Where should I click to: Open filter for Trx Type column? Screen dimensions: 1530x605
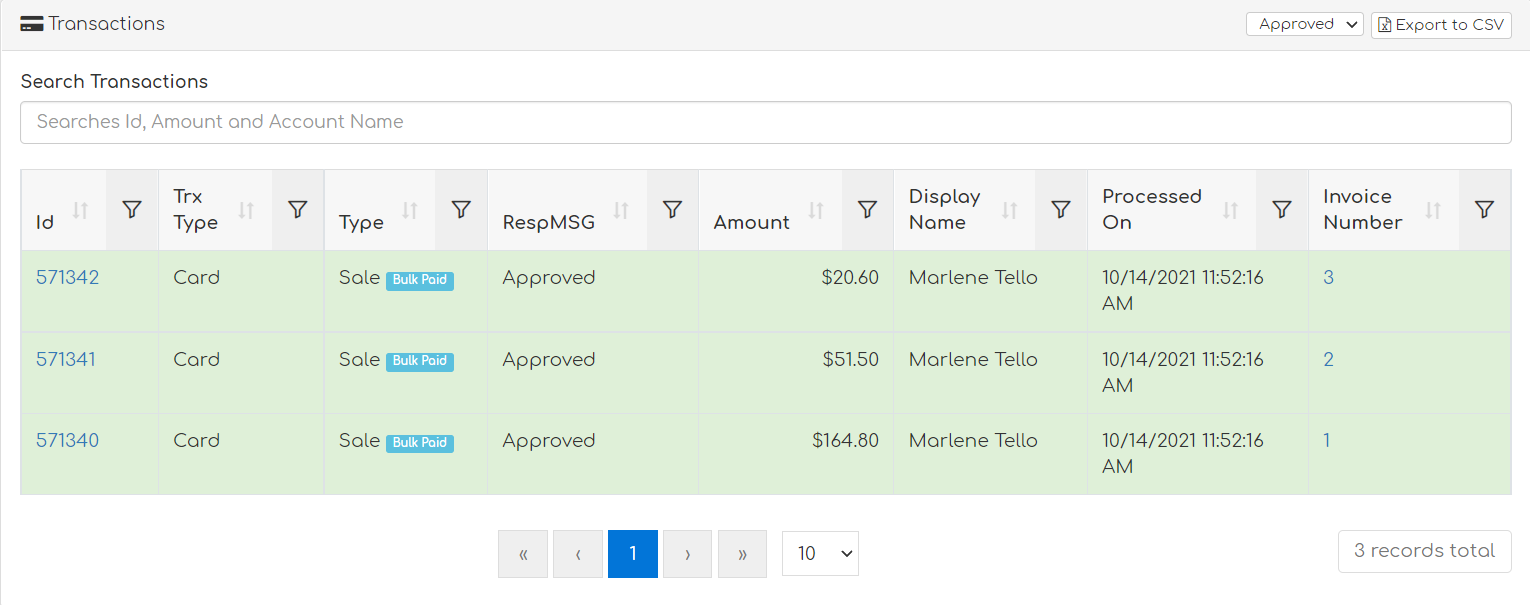pyautogui.click(x=297, y=210)
